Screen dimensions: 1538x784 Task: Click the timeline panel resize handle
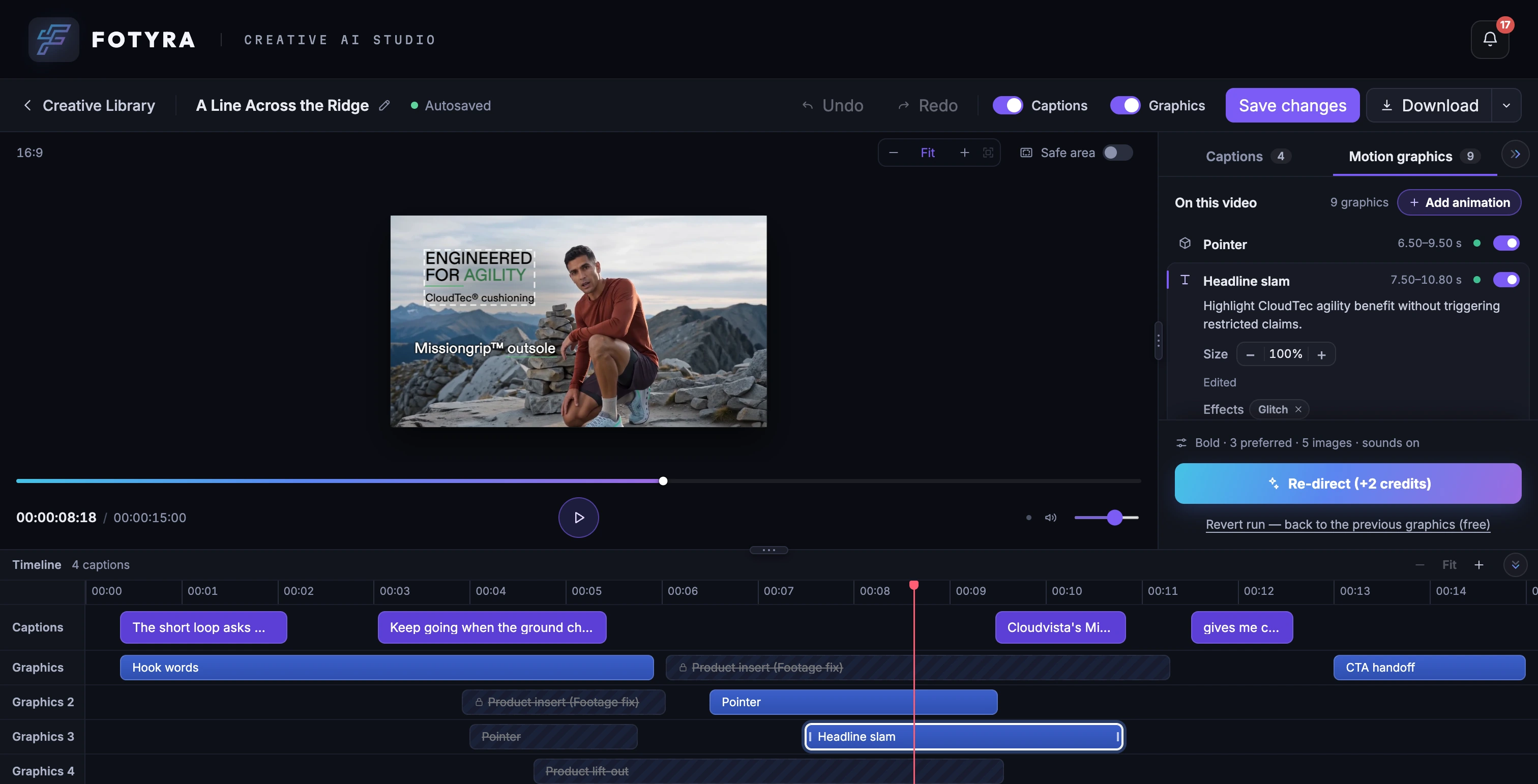click(768, 550)
